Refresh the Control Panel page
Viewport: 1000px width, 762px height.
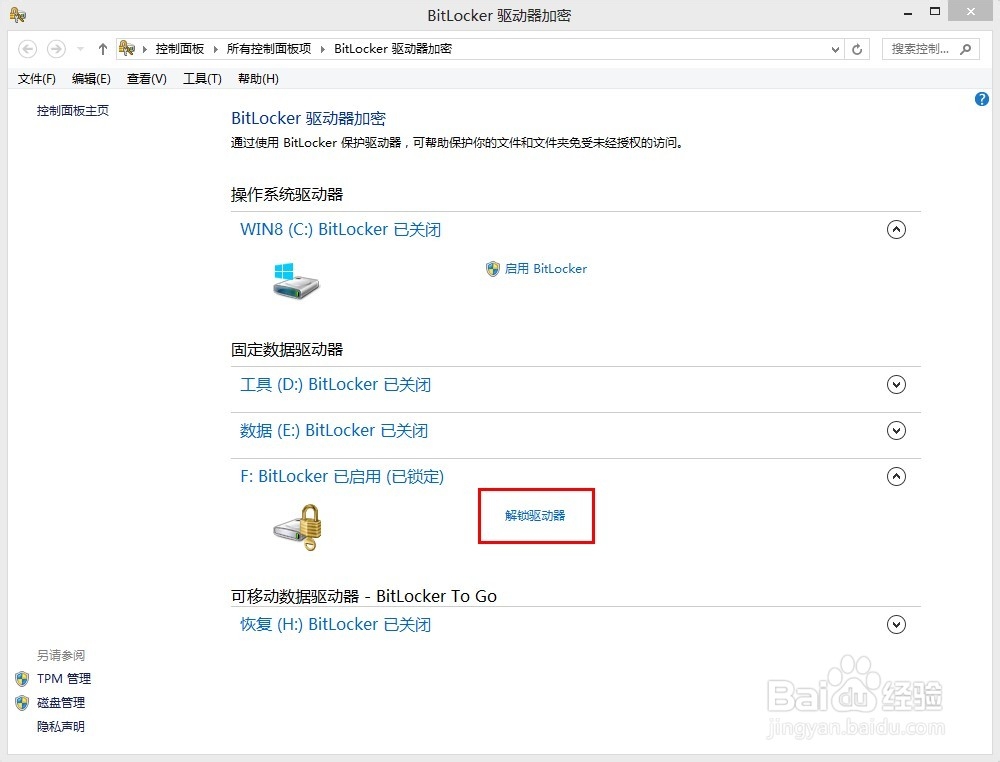tap(857, 49)
